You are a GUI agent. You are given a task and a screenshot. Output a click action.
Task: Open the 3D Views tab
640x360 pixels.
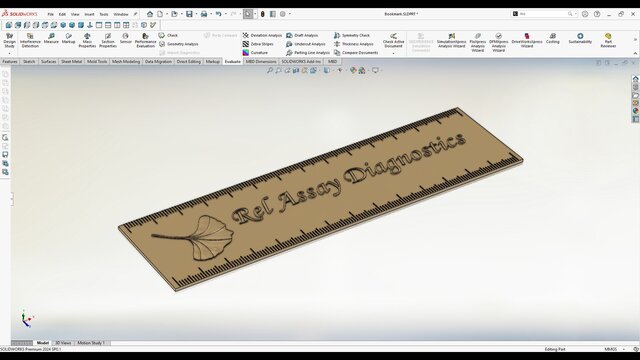pyautogui.click(x=63, y=343)
